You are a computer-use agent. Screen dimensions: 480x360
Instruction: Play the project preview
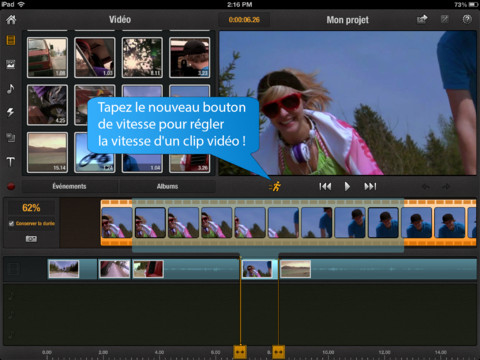point(347,186)
